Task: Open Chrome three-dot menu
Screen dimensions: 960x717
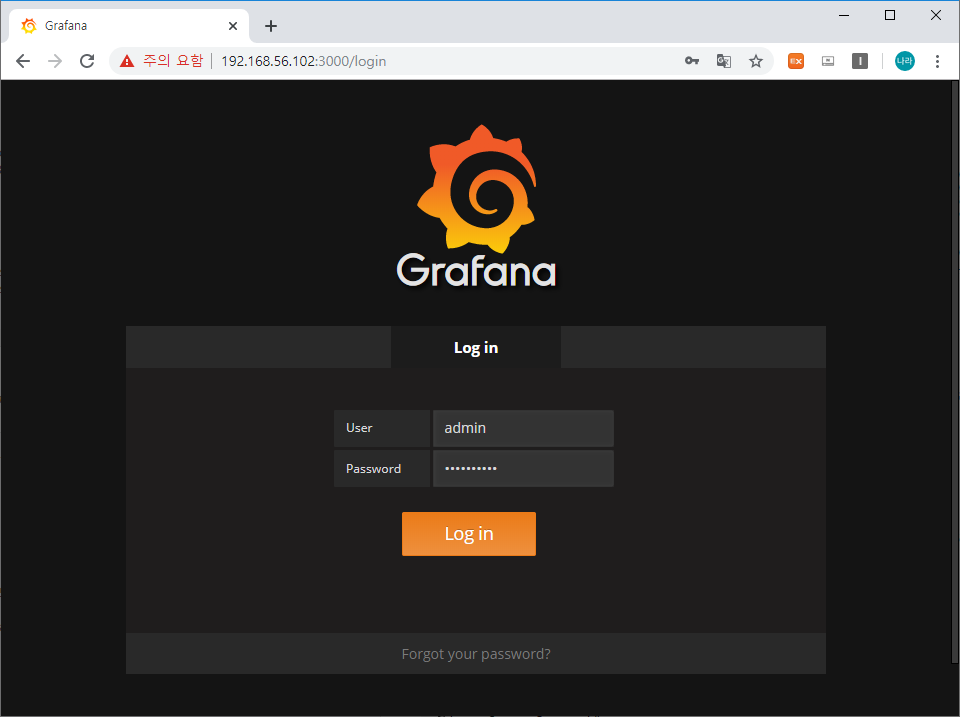Action: [937, 61]
